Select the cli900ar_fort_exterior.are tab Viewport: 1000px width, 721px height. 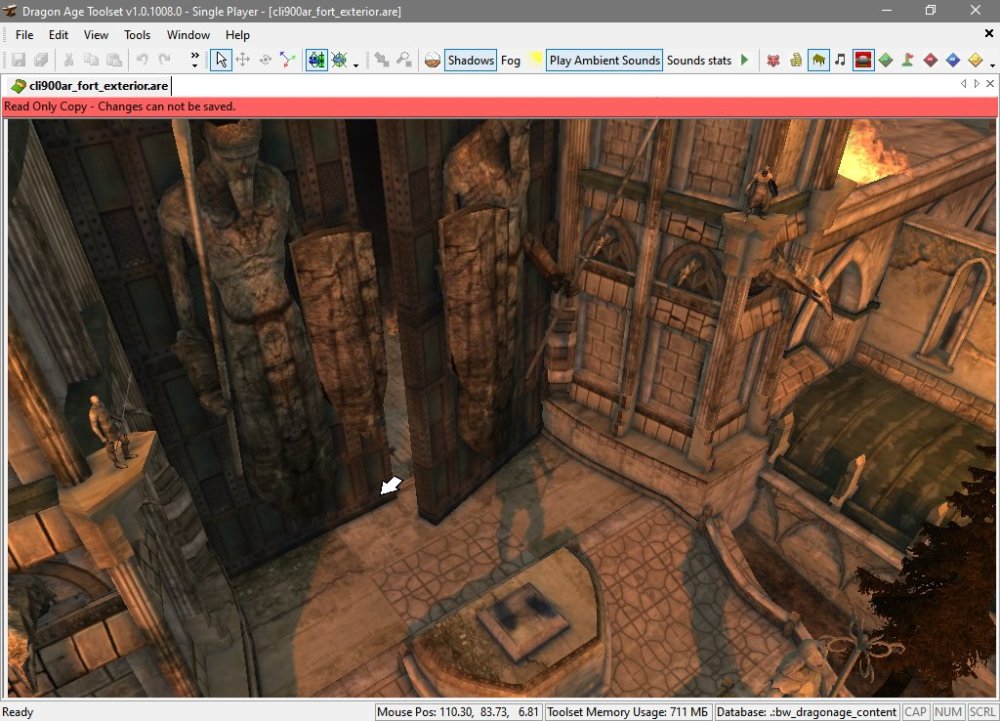[89, 85]
